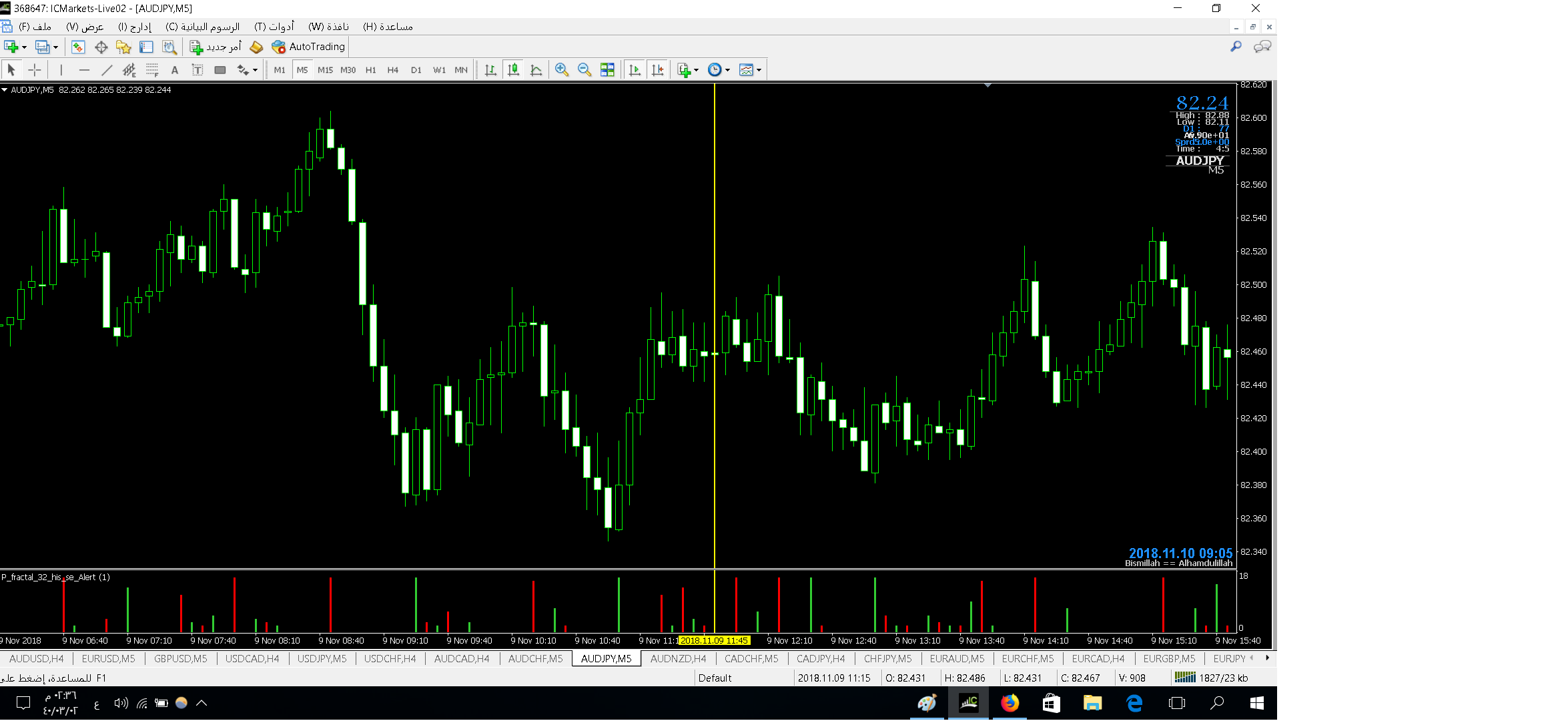This screenshot has height=721, width=1568.
Task: Open the arrows objects dropdown
Action: pos(256,70)
